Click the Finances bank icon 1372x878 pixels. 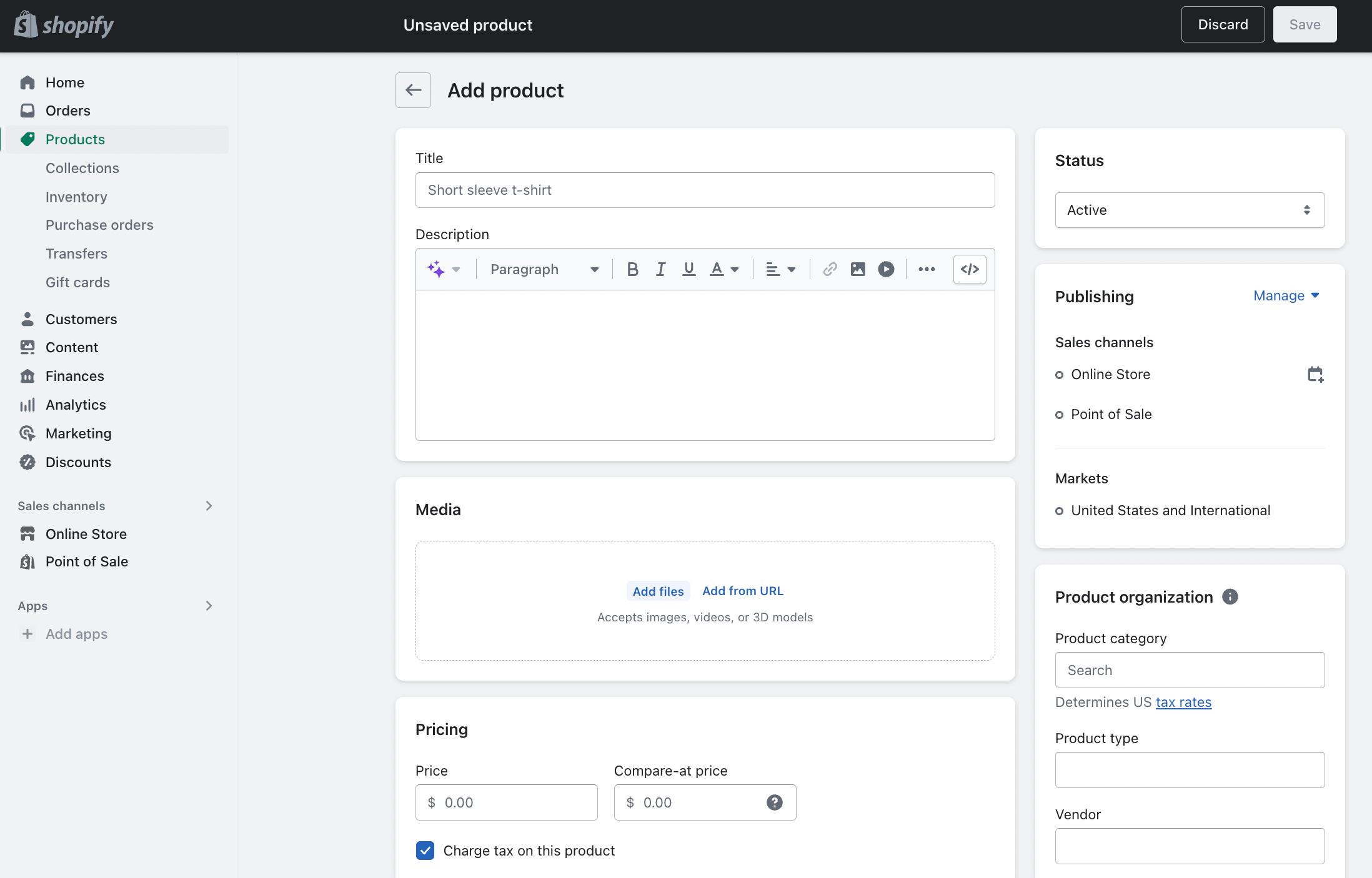(x=27, y=376)
